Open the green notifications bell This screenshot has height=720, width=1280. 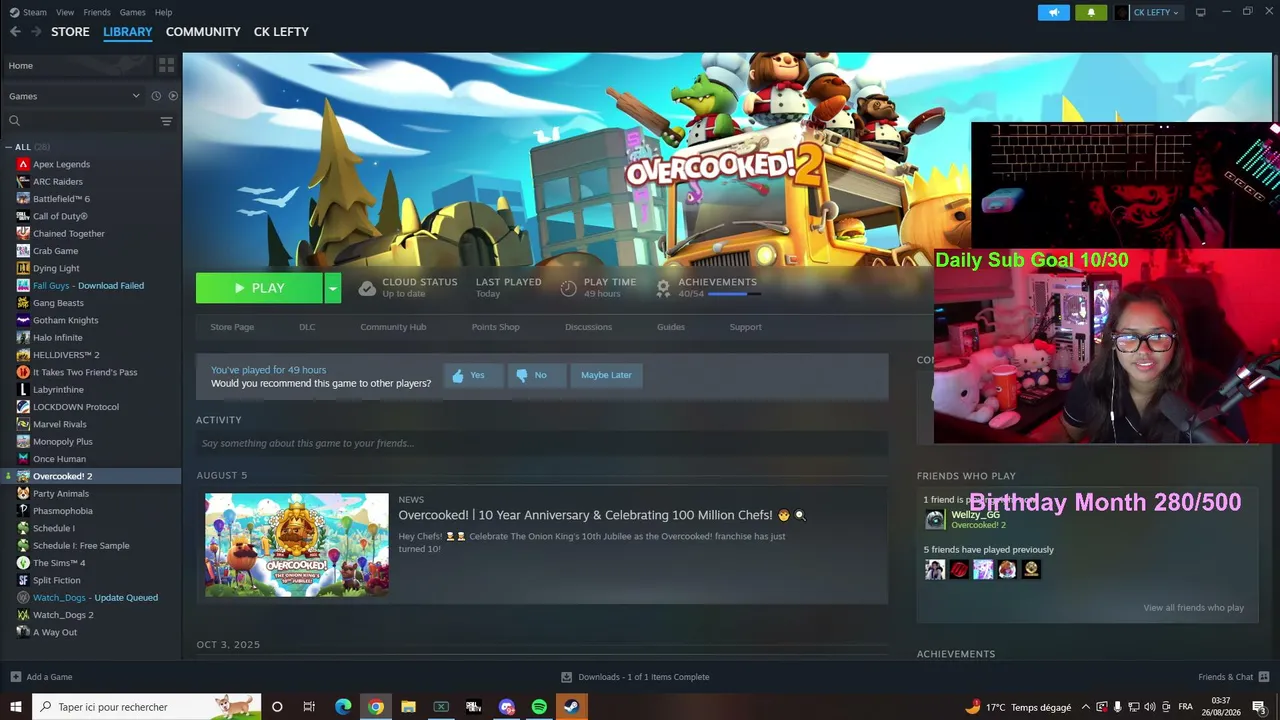coord(1091,12)
